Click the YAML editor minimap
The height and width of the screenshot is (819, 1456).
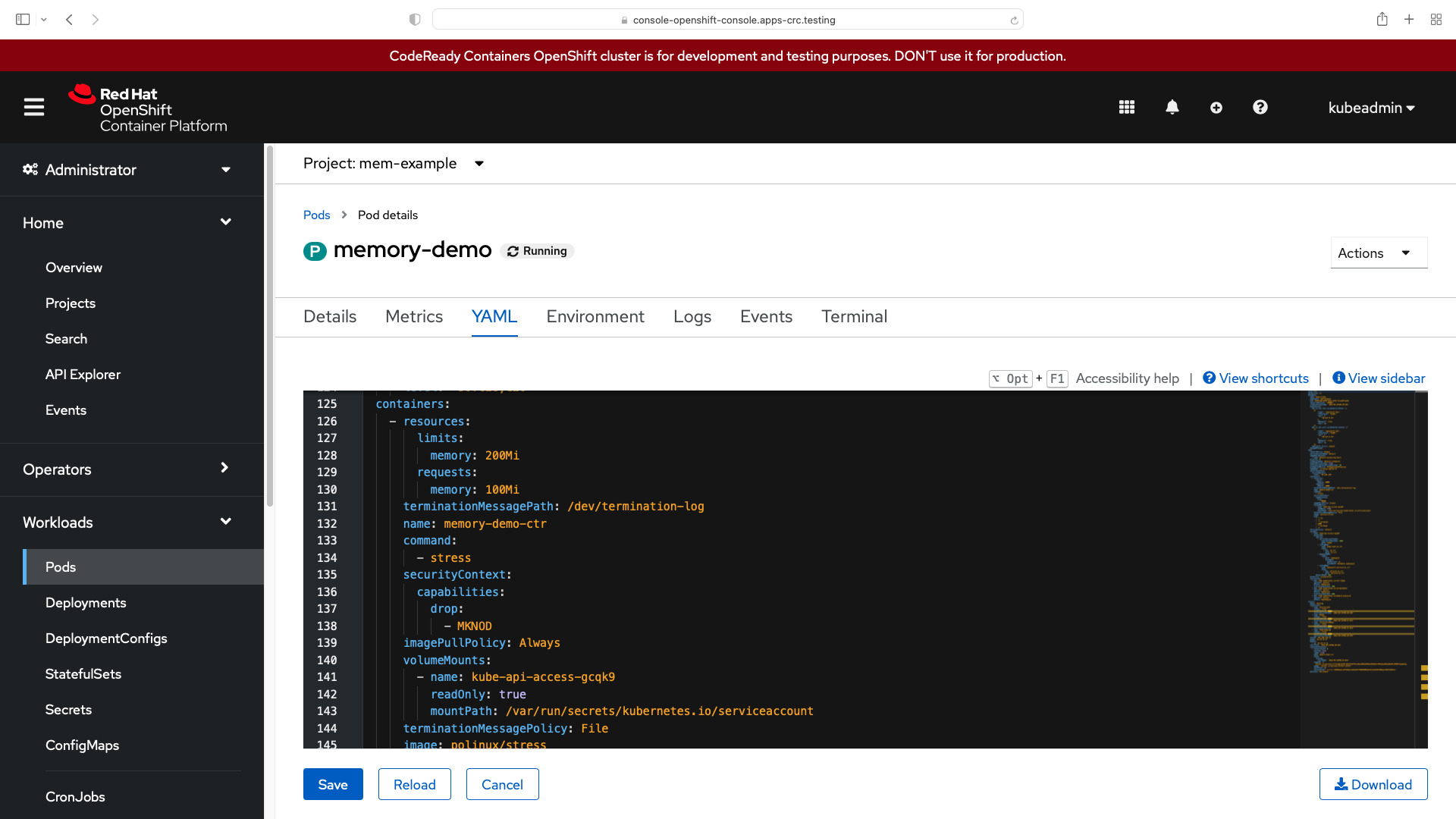click(1357, 569)
